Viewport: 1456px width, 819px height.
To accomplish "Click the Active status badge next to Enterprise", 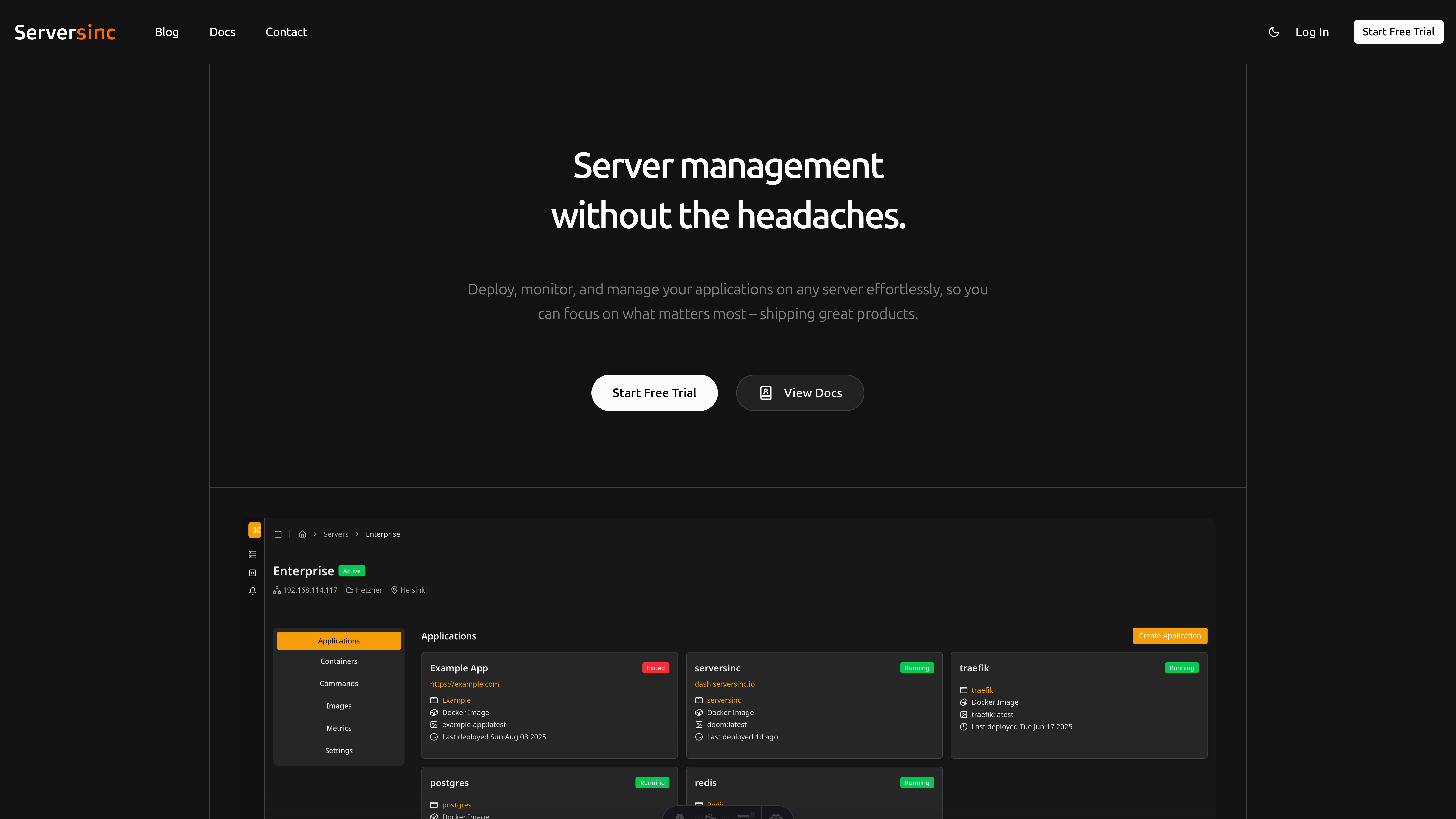I will 352,571.
